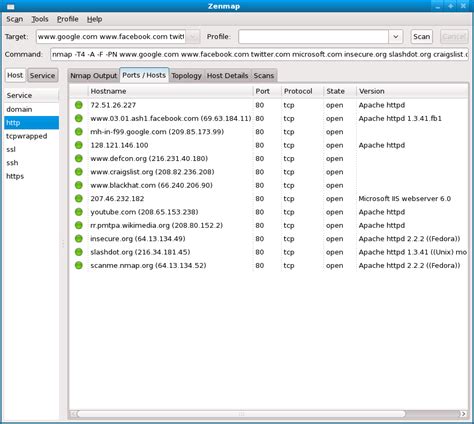Click into the Command input field
Image resolution: width=474 pixels, height=424 pixels.
(259, 54)
